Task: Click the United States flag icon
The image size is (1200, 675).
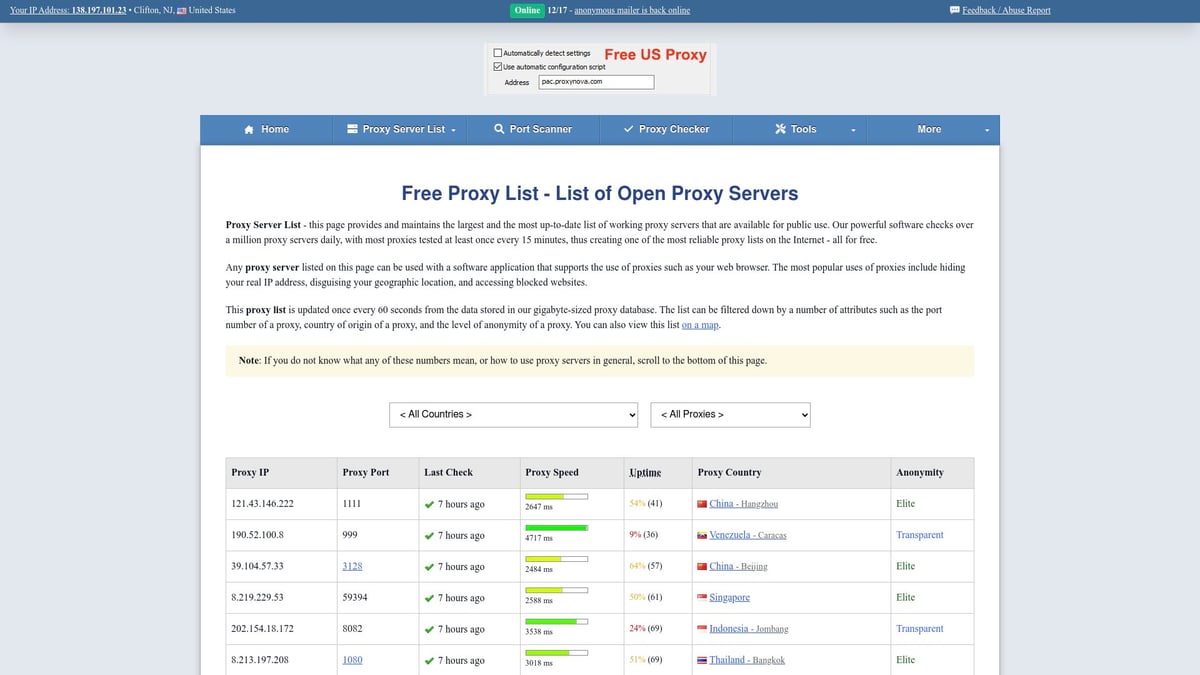Action: (x=180, y=10)
